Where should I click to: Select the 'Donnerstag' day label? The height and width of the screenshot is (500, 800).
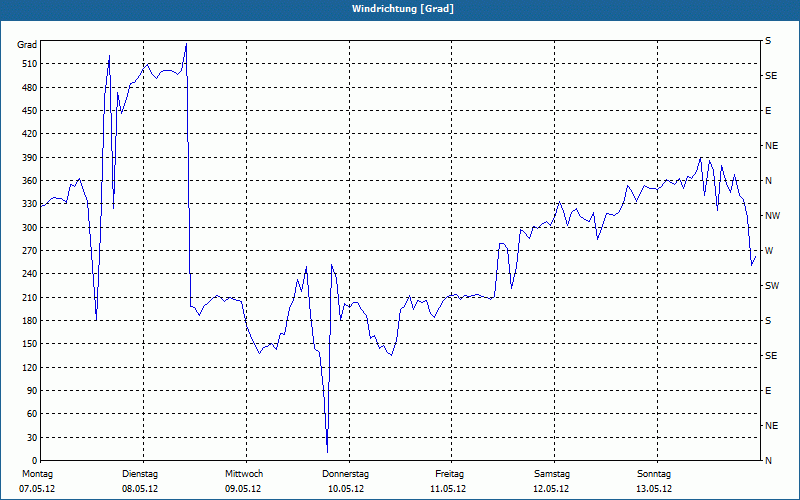[x=345, y=474]
